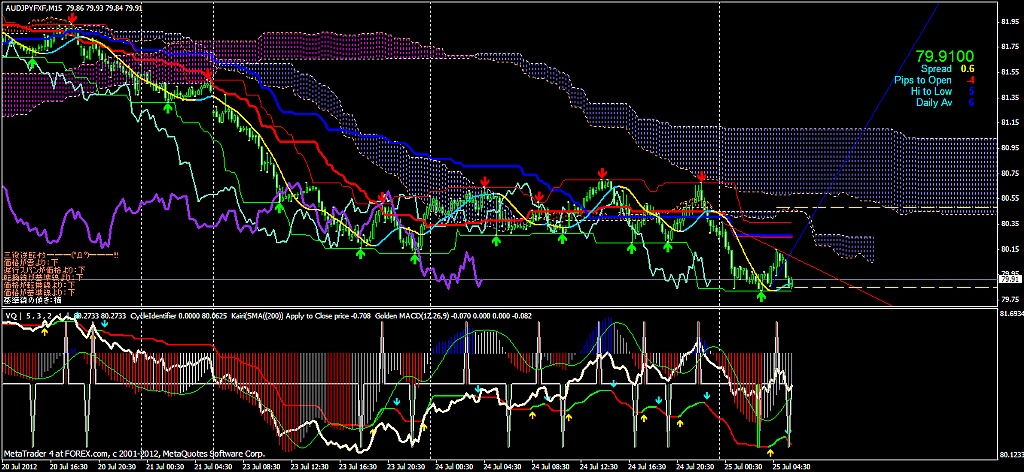Click the indicator yellow arrow above 23 Jul 16:30

[x=373, y=431]
